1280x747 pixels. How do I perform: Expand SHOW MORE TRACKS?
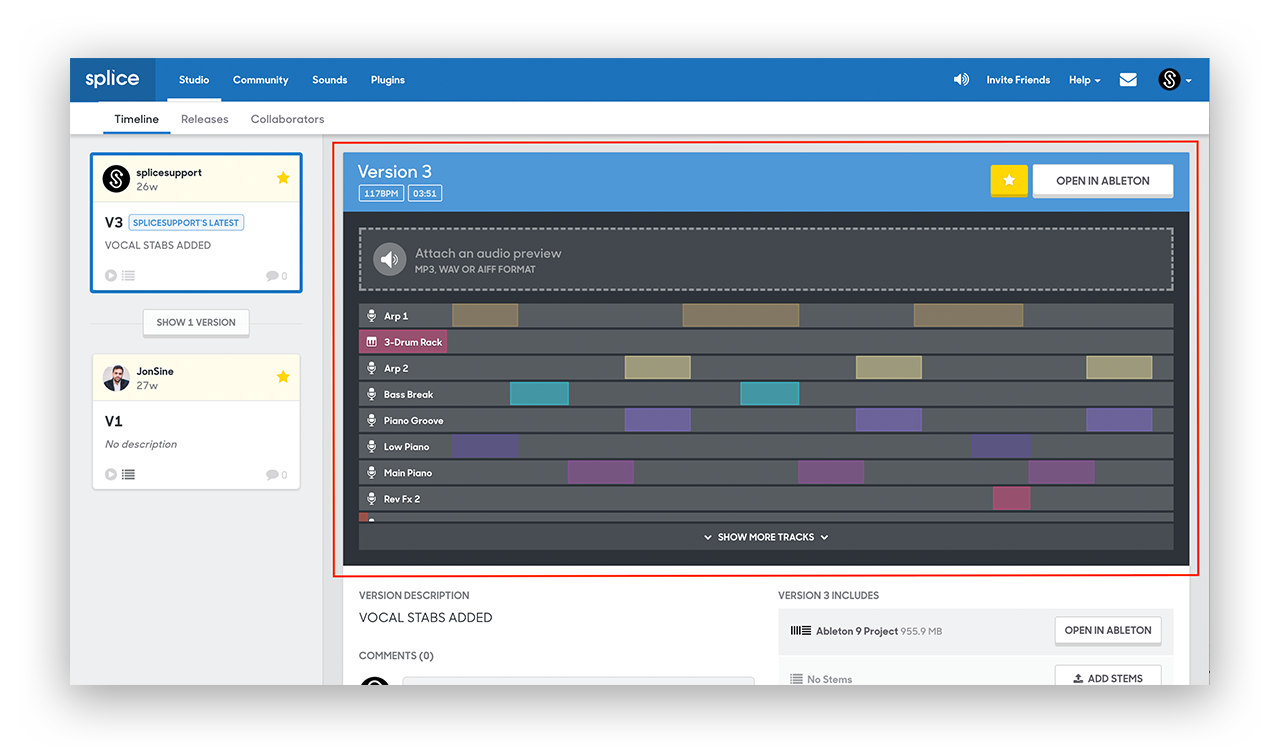[766, 537]
